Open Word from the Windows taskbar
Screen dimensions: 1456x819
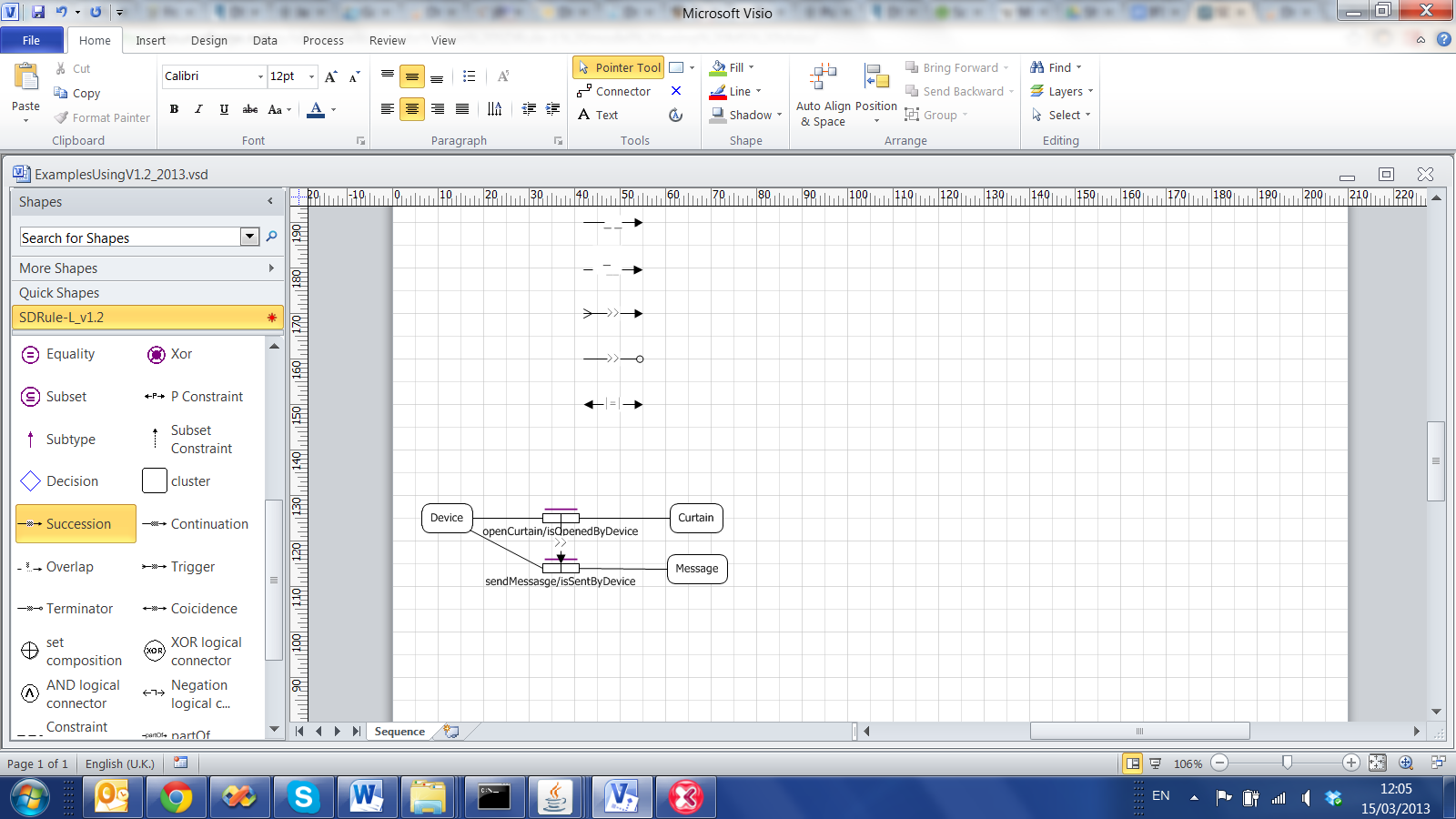click(x=366, y=797)
